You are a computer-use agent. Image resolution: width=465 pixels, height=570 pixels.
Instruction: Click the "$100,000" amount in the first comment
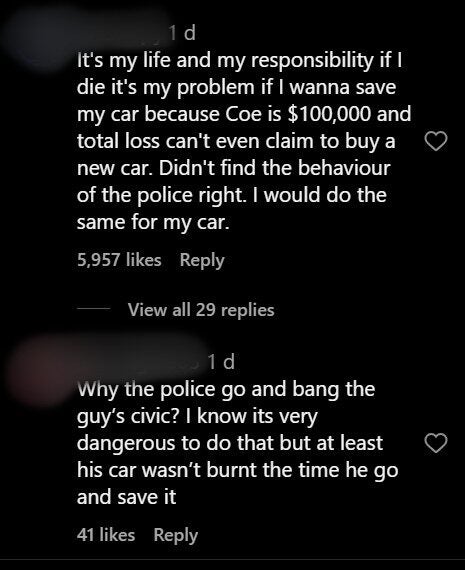pyautogui.click(x=329, y=114)
